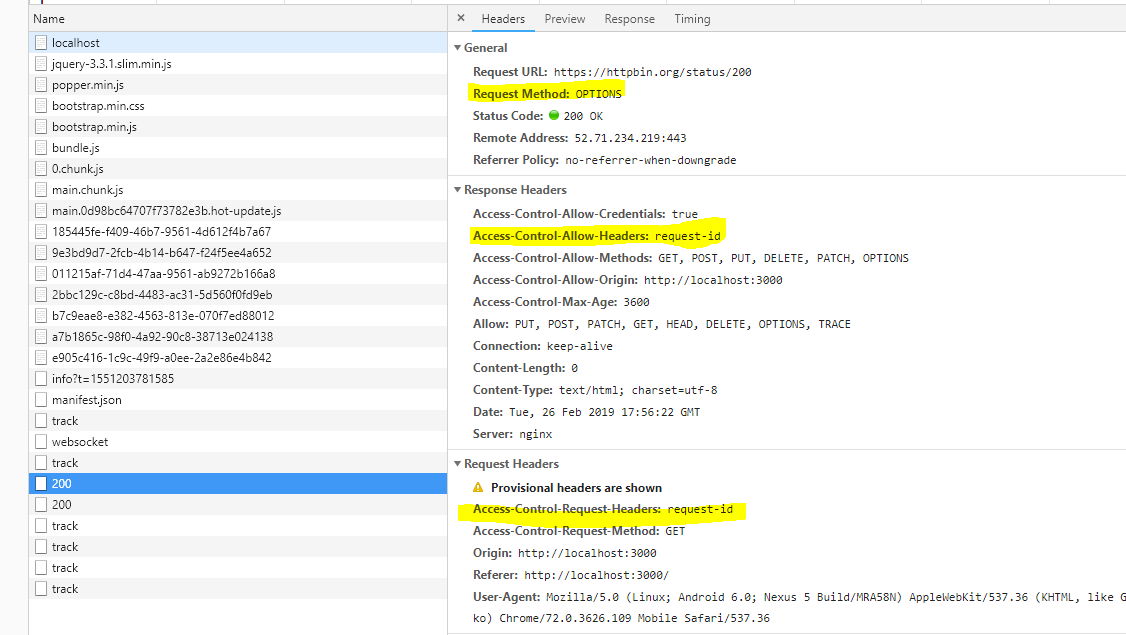Open the Response tab

[629, 18]
